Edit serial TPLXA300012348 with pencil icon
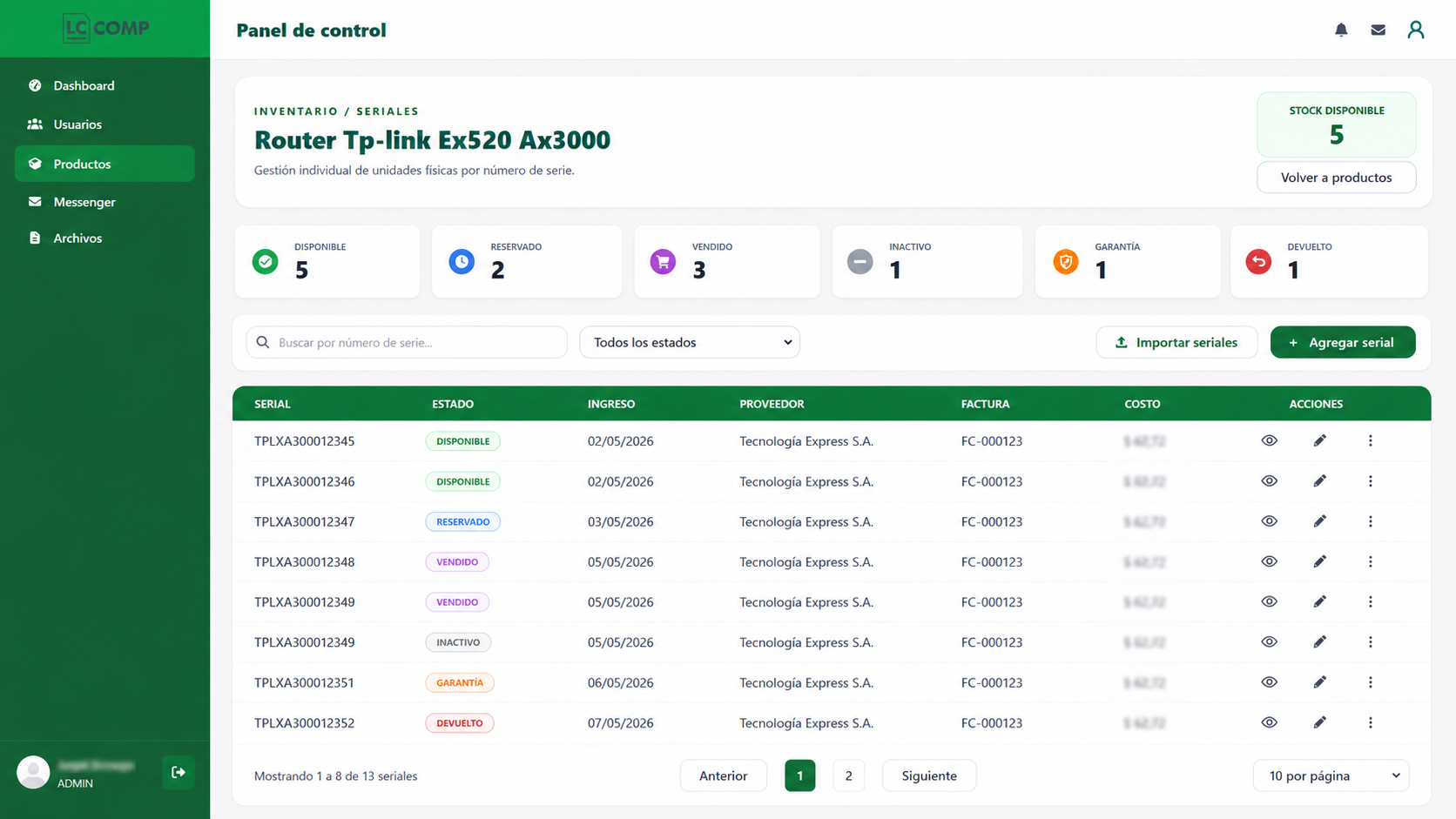 click(x=1320, y=561)
